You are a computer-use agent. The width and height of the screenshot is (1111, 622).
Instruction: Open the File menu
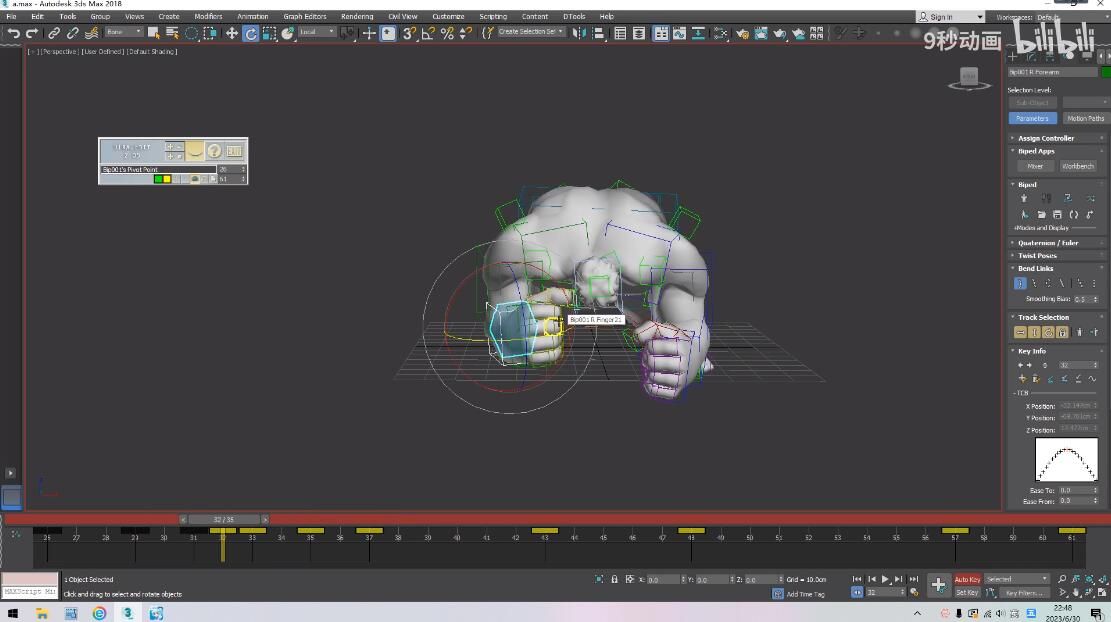pyautogui.click(x=11, y=16)
